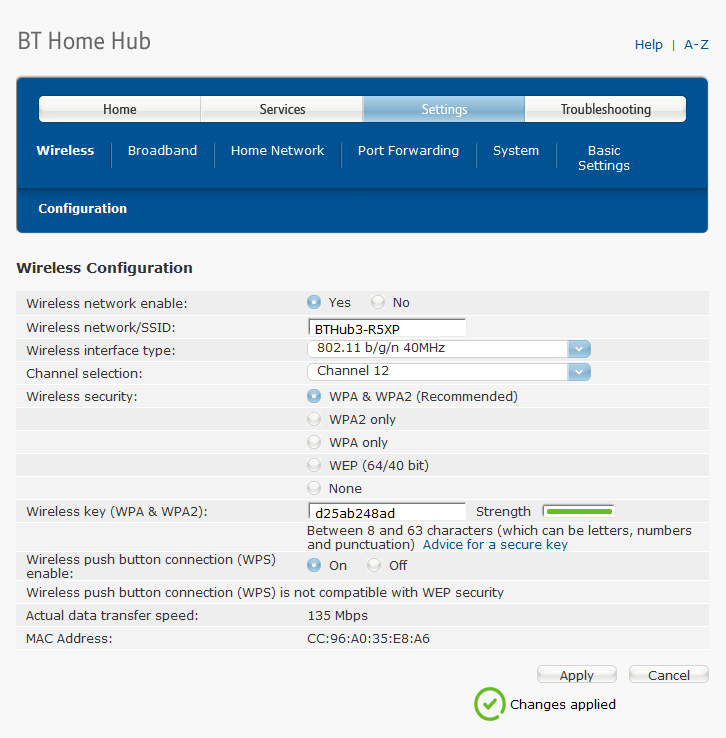Select the Settings tab

(444, 109)
